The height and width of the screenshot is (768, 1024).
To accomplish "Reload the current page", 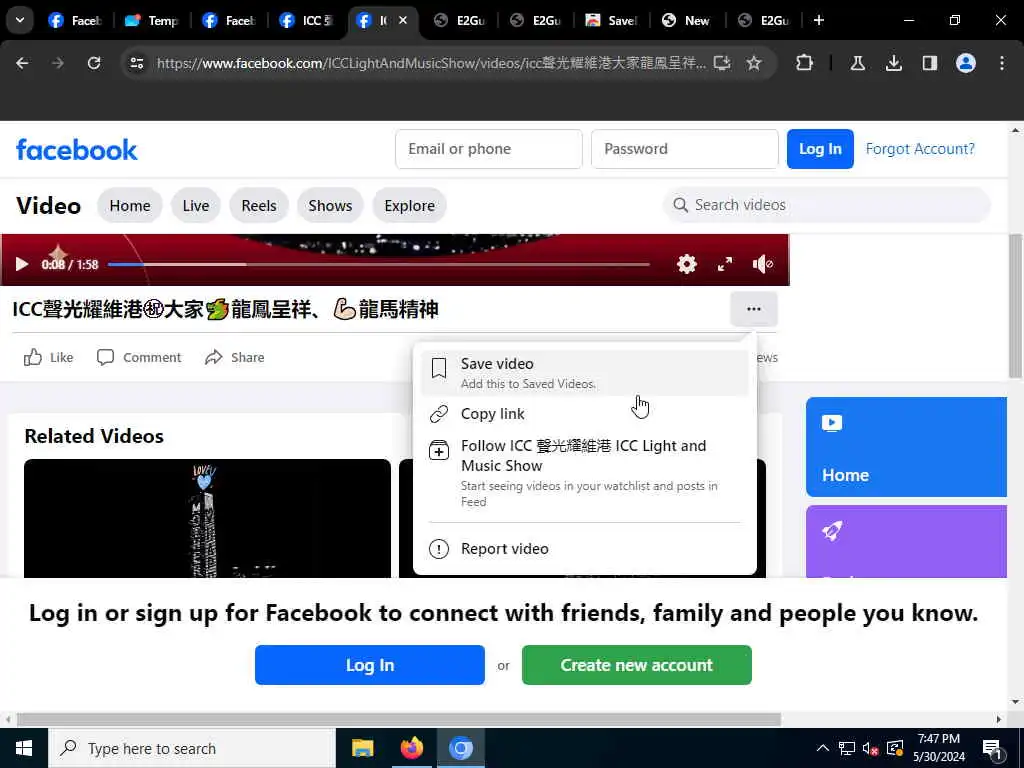I will click(x=94, y=63).
